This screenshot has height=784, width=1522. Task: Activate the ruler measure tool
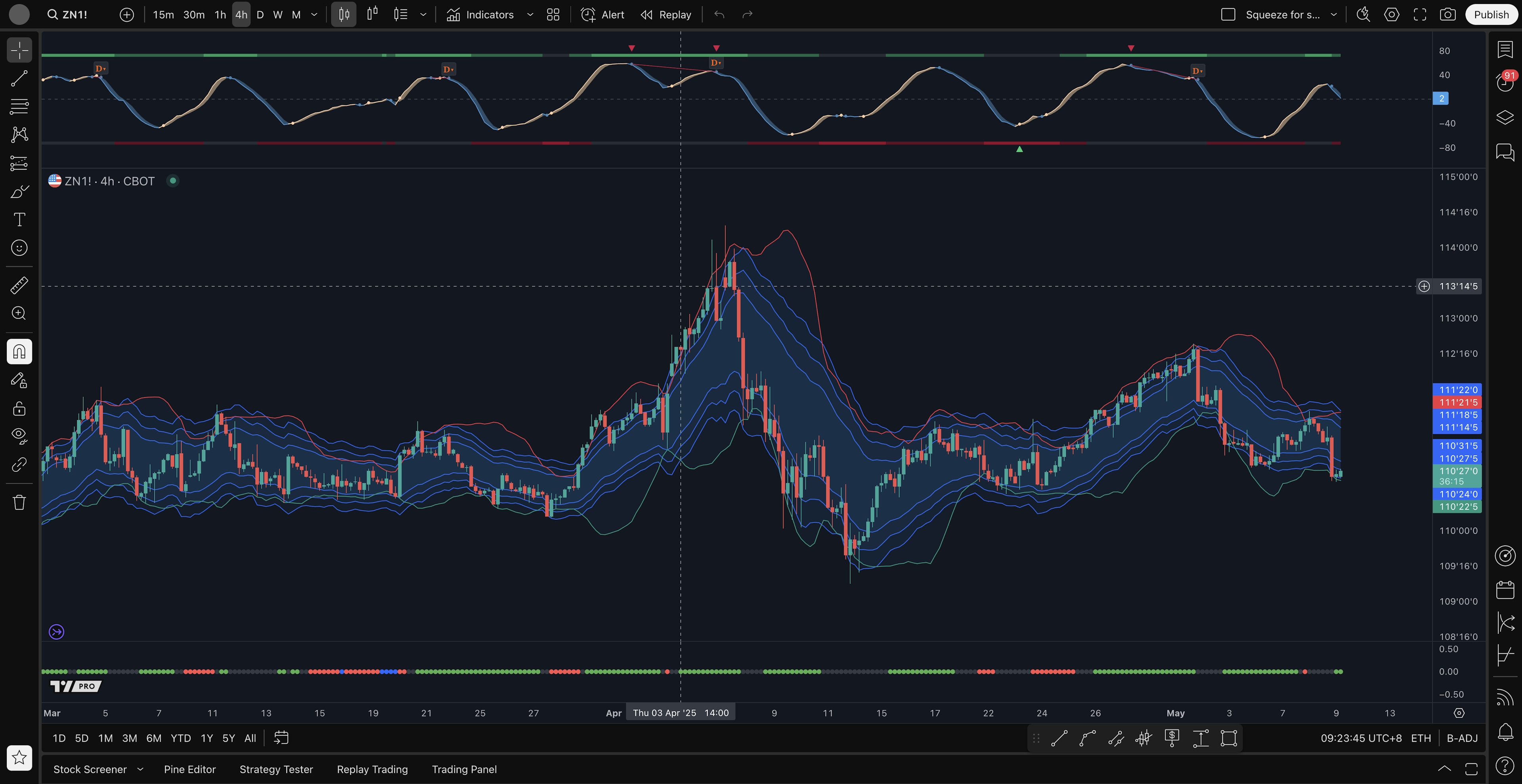click(19, 285)
